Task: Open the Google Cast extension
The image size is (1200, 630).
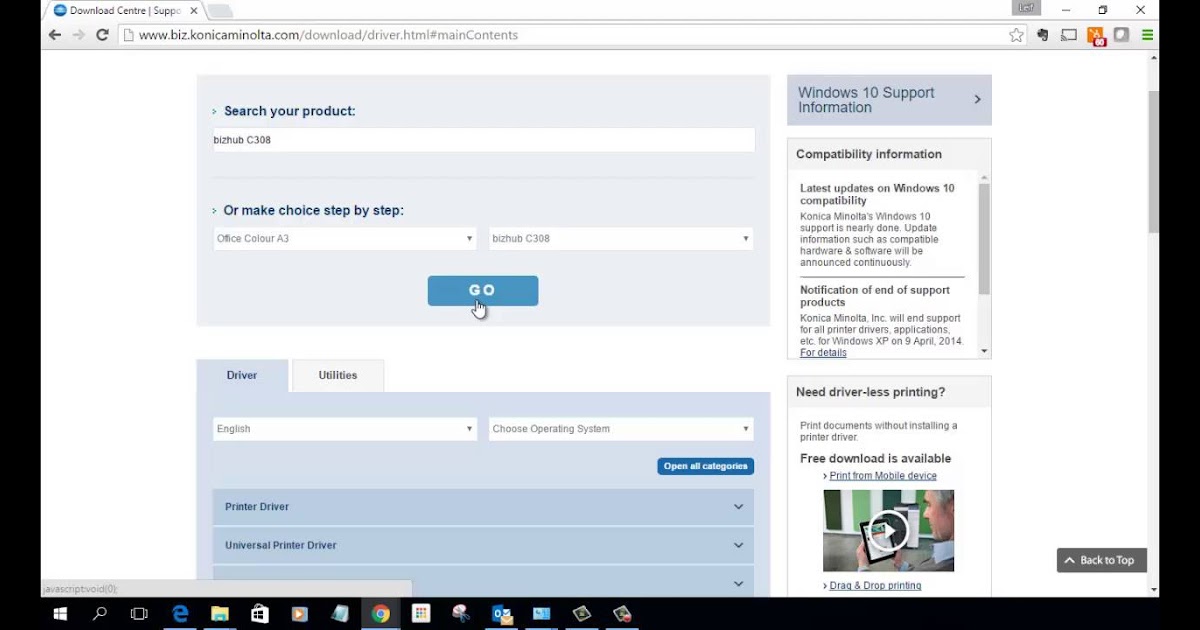Action: [x=1069, y=35]
